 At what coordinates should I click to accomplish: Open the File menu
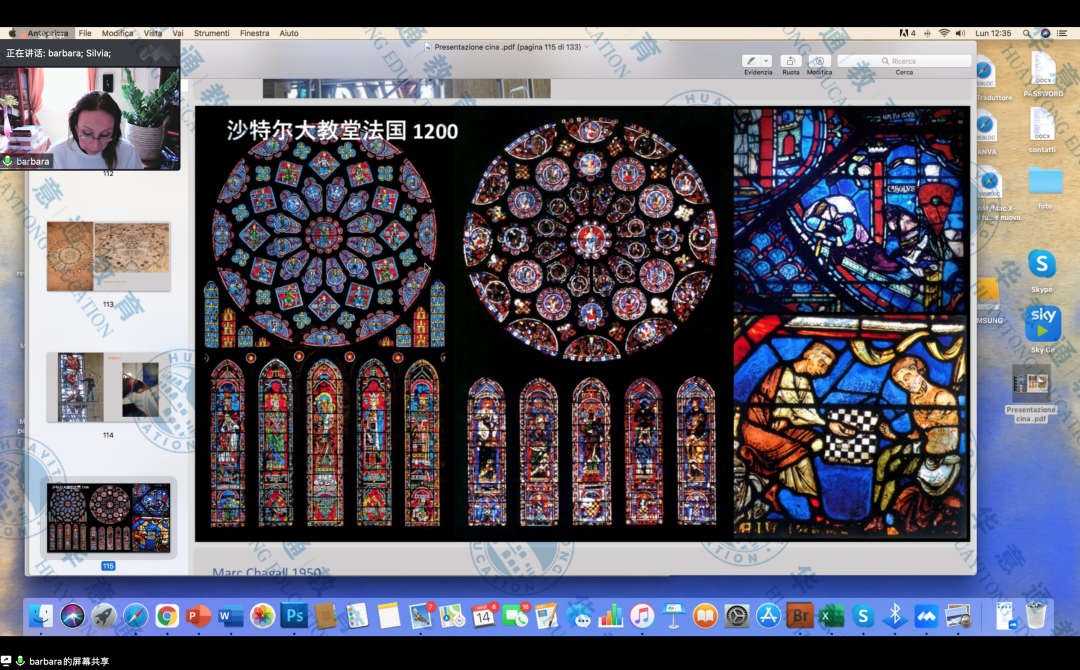click(x=85, y=33)
